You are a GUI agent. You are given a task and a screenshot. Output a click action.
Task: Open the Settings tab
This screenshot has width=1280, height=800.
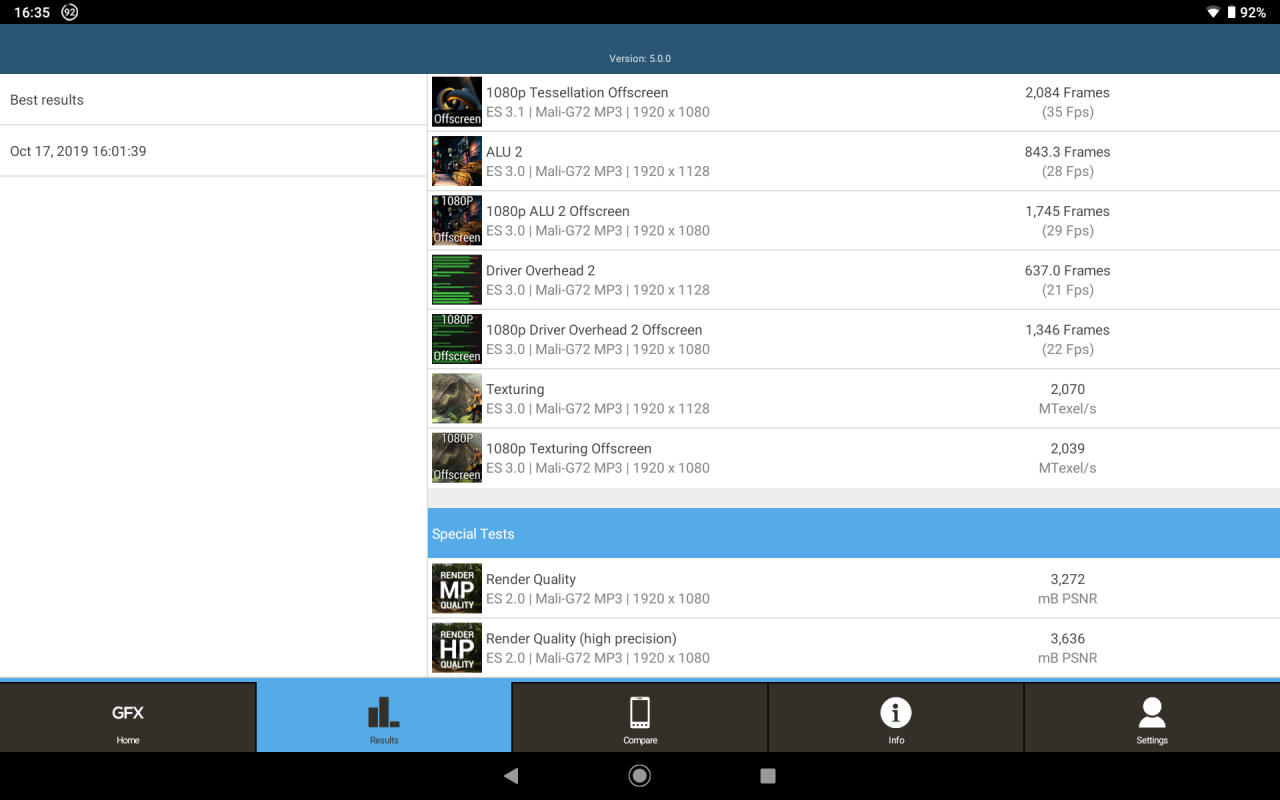pos(1152,717)
